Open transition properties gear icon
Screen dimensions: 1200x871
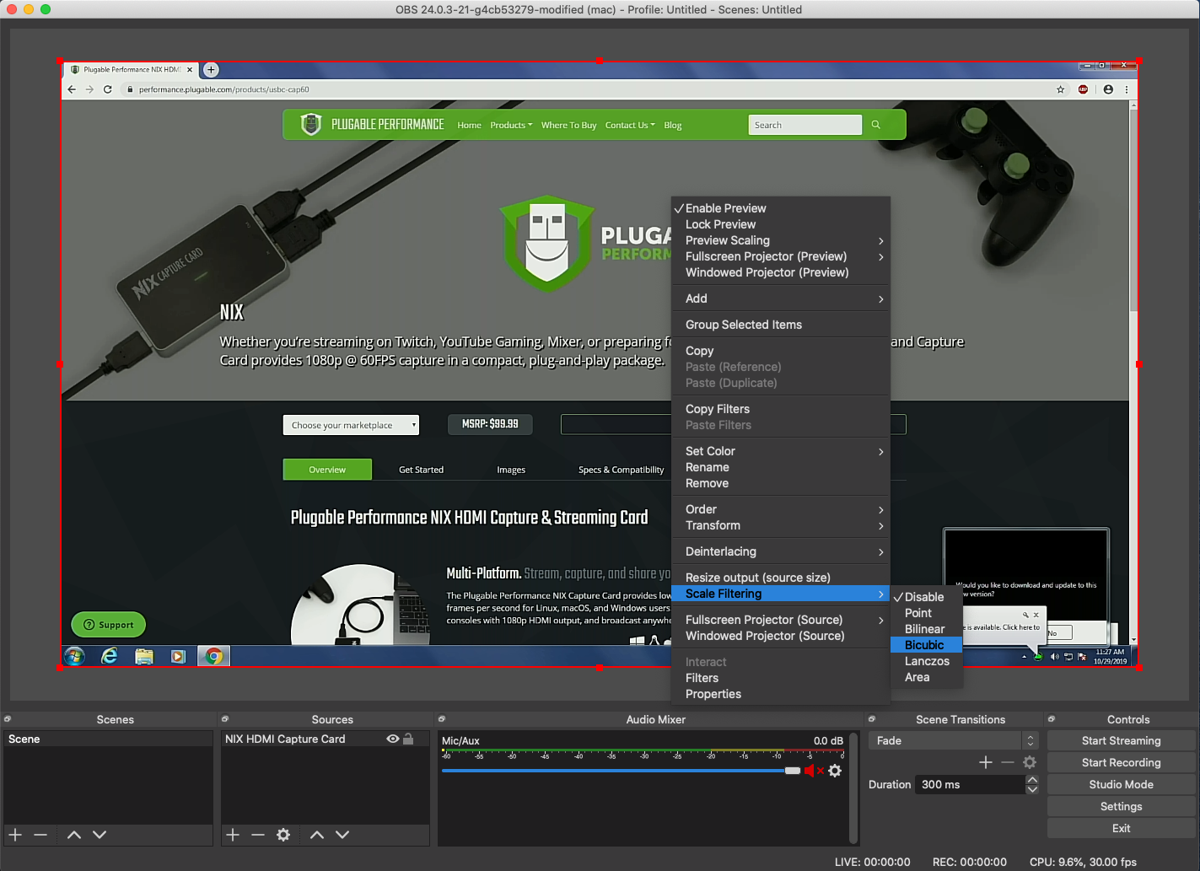(1029, 761)
